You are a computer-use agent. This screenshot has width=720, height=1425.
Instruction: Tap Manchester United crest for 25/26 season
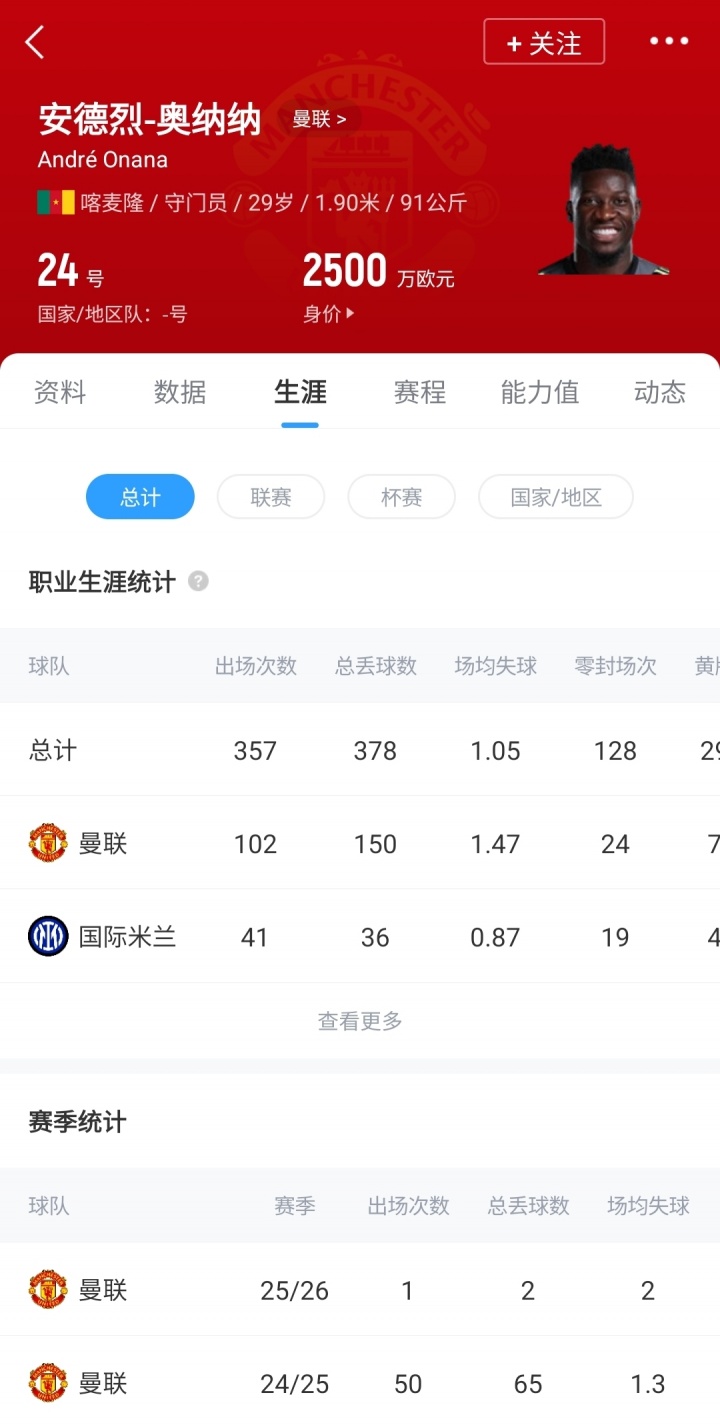pyautogui.click(x=48, y=1290)
